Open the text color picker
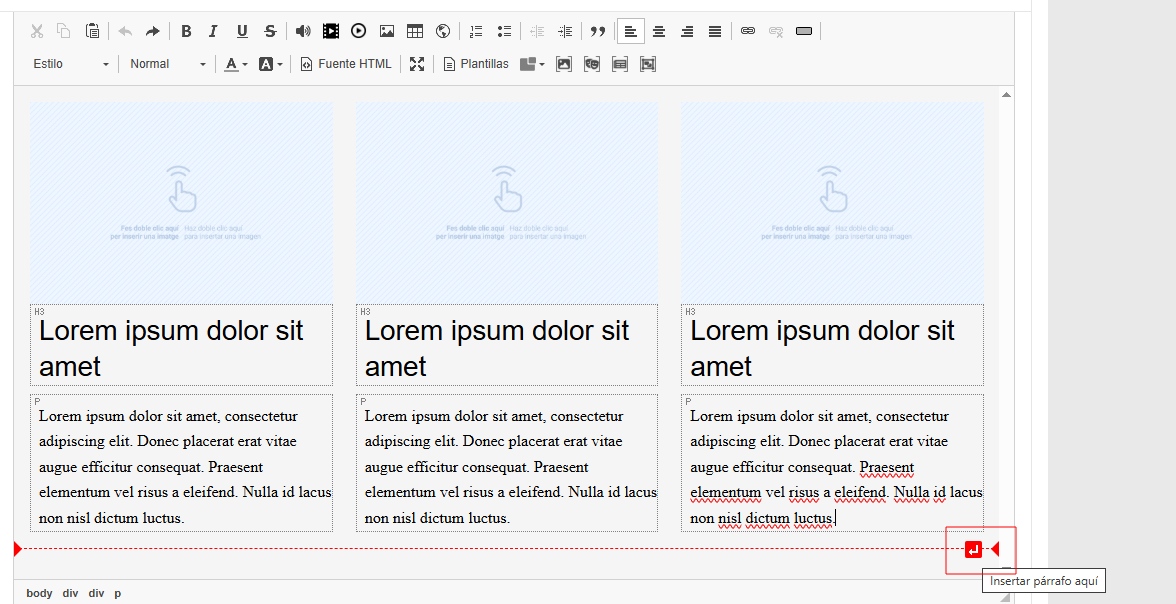 [236, 65]
